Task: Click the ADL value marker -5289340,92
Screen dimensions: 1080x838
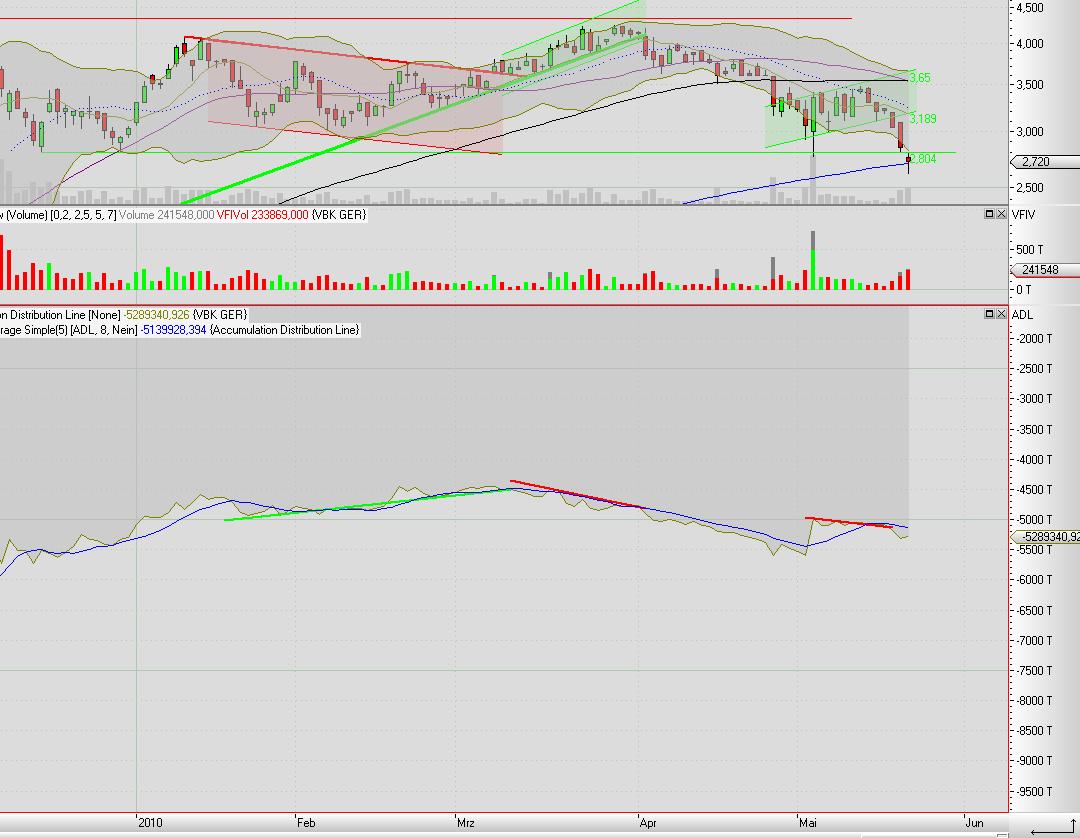Action: [1046, 537]
